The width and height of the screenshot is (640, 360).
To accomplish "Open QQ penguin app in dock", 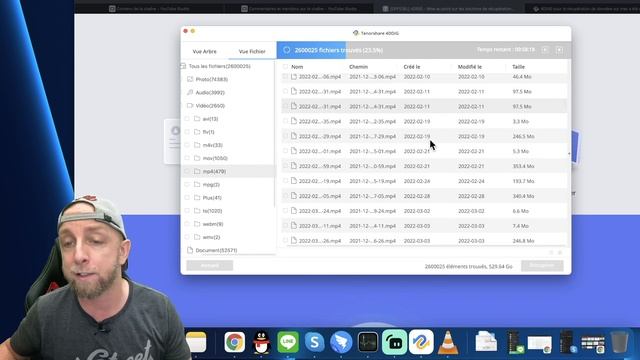I will pos(261,342).
